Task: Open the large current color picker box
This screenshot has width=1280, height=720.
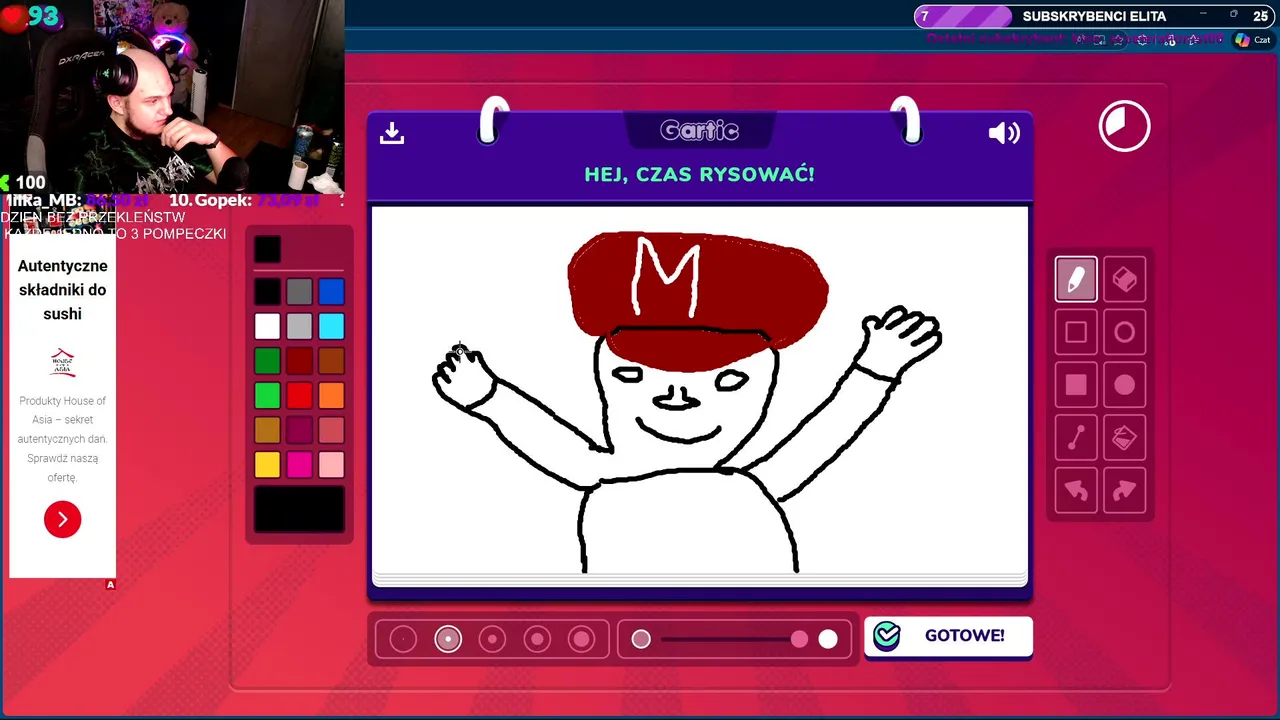Action: coord(299,509)
